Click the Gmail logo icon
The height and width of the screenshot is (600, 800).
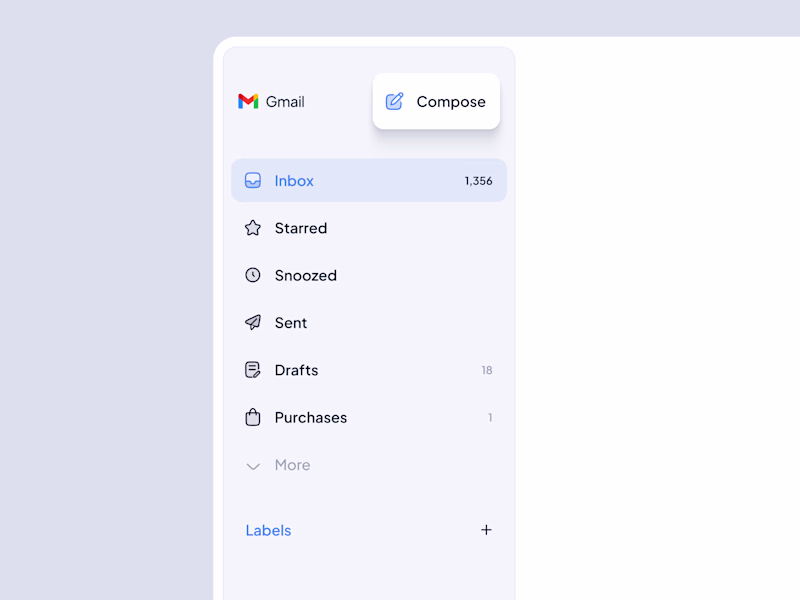click(248, 101)
